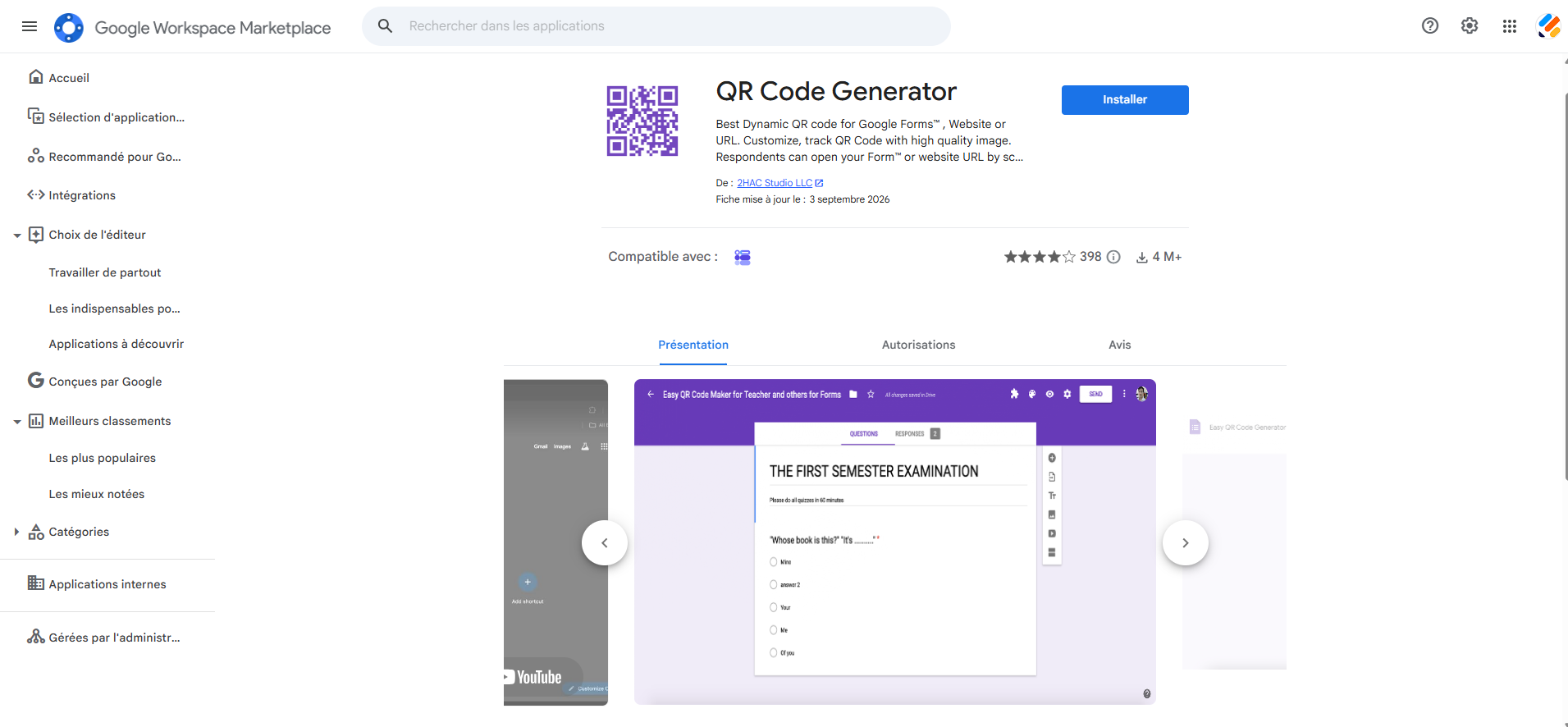Click the partially visible right carousel slide
1568x727 pixels.
pos(1234,542)
